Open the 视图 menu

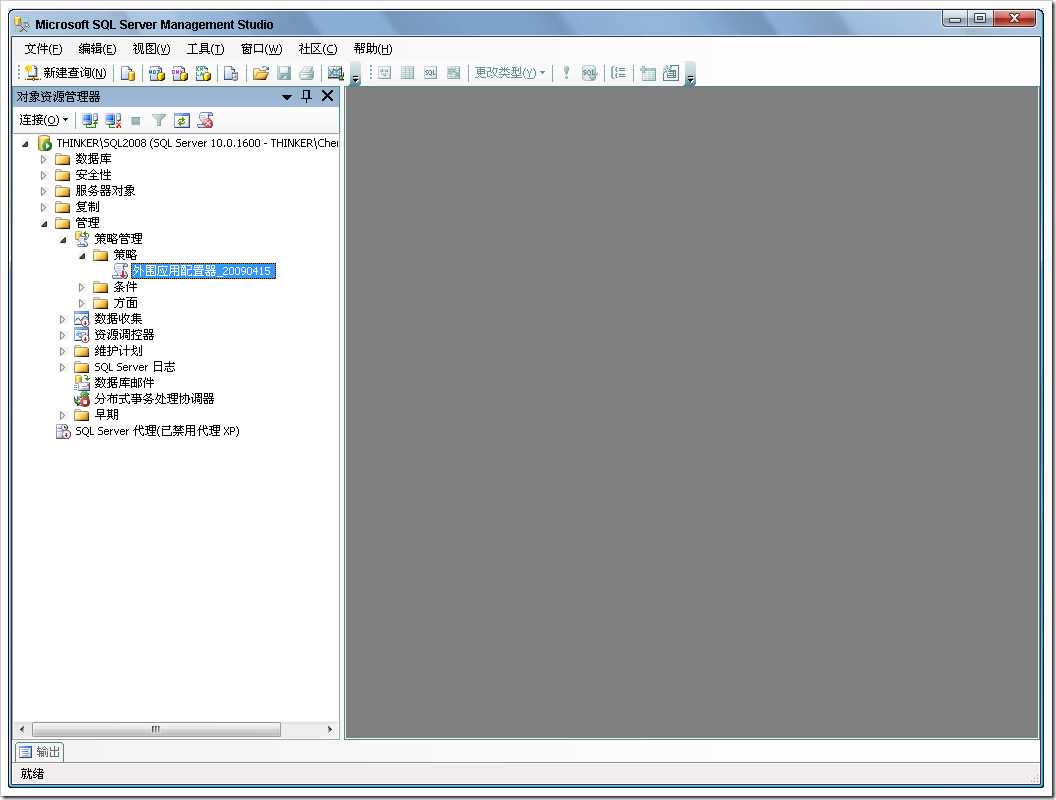click(151, 48)
